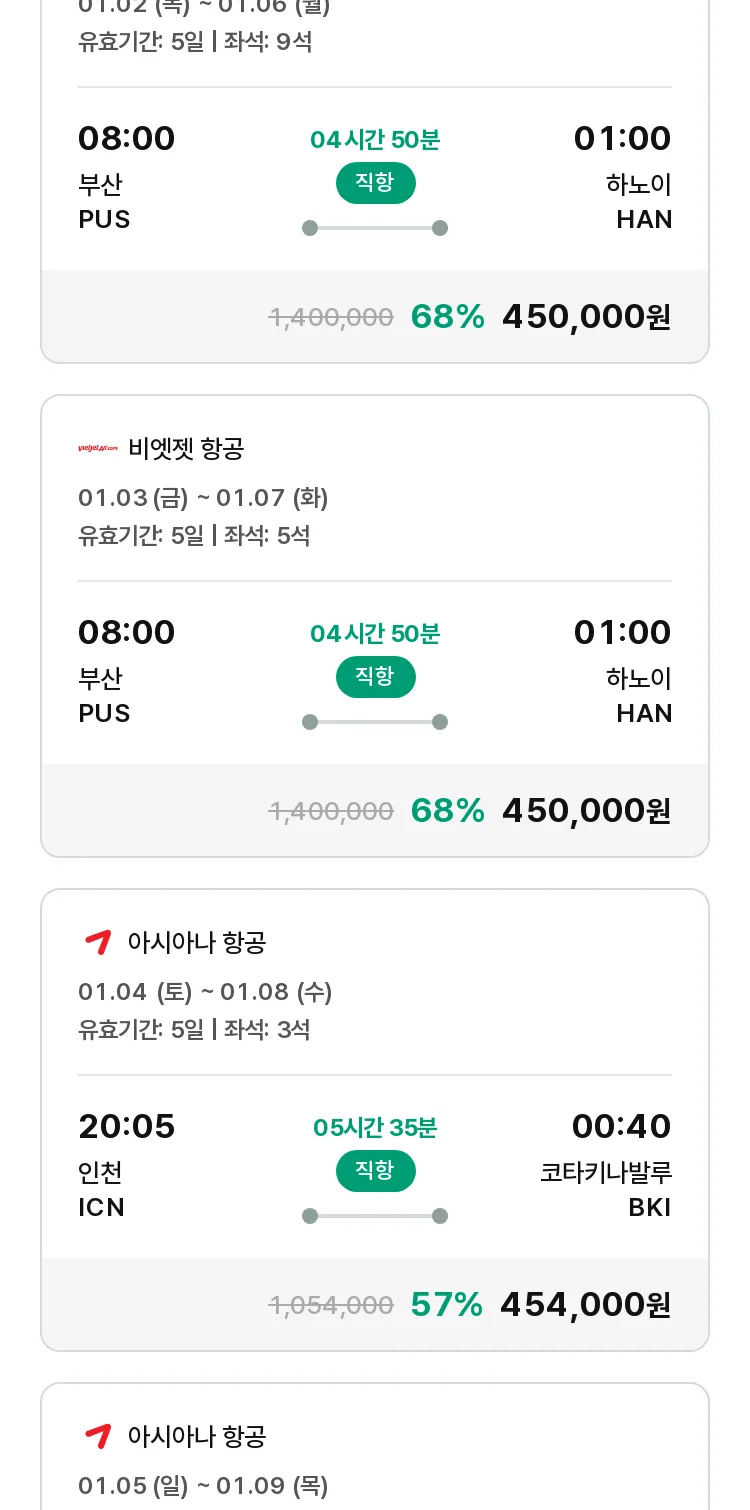Click the 20:05 Incheon departure time
Image resolution: width=750 pixels, height=1510 pixels.
click(x=127, y=1127)
